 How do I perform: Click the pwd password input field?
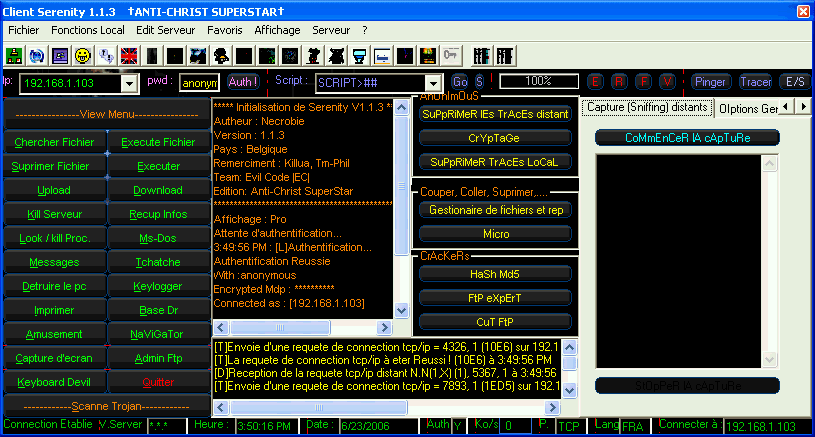(x=199, y=83)
